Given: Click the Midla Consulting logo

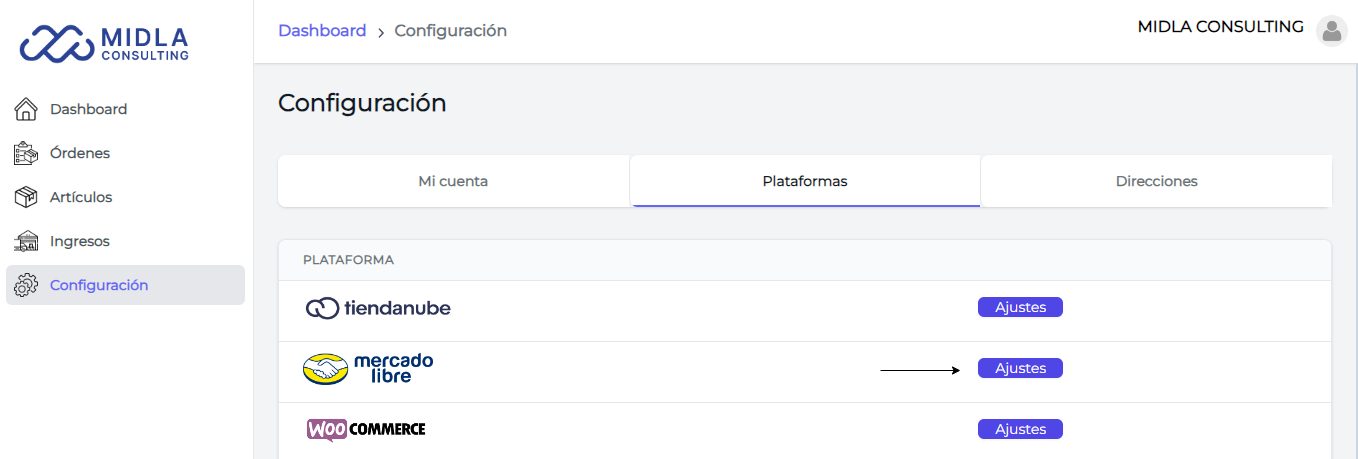Looking at the screenshot, I should [x=104, y=43].
